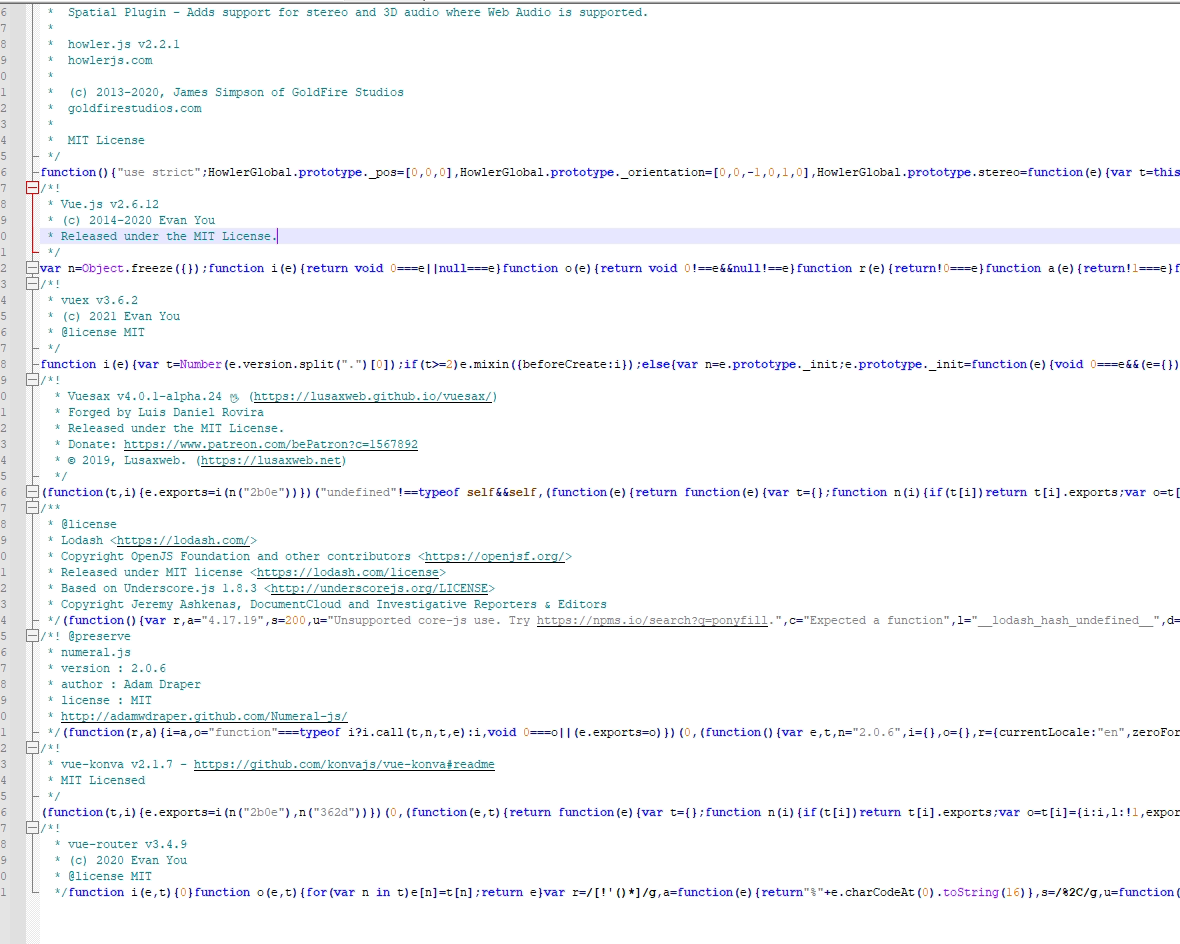Click the "Spatial Plugin" description line

(357, 13)
